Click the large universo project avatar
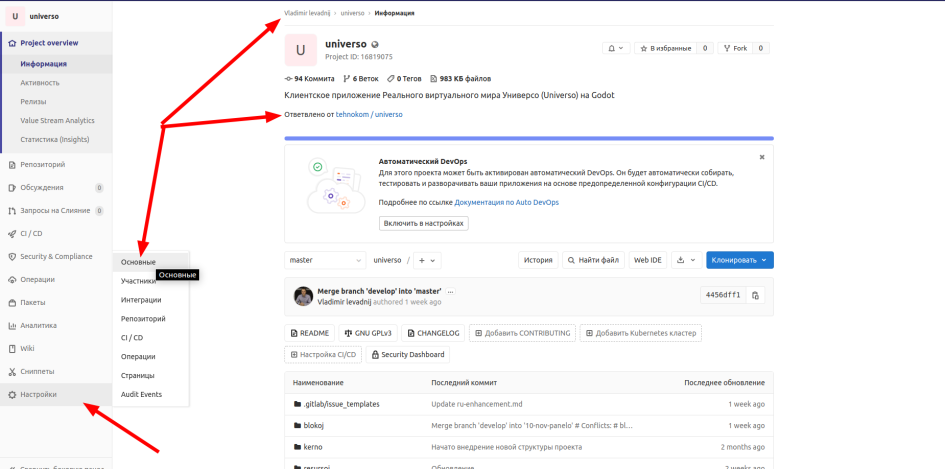The height and width of the screenshot is (469, 945). click(x=301, y=50)
